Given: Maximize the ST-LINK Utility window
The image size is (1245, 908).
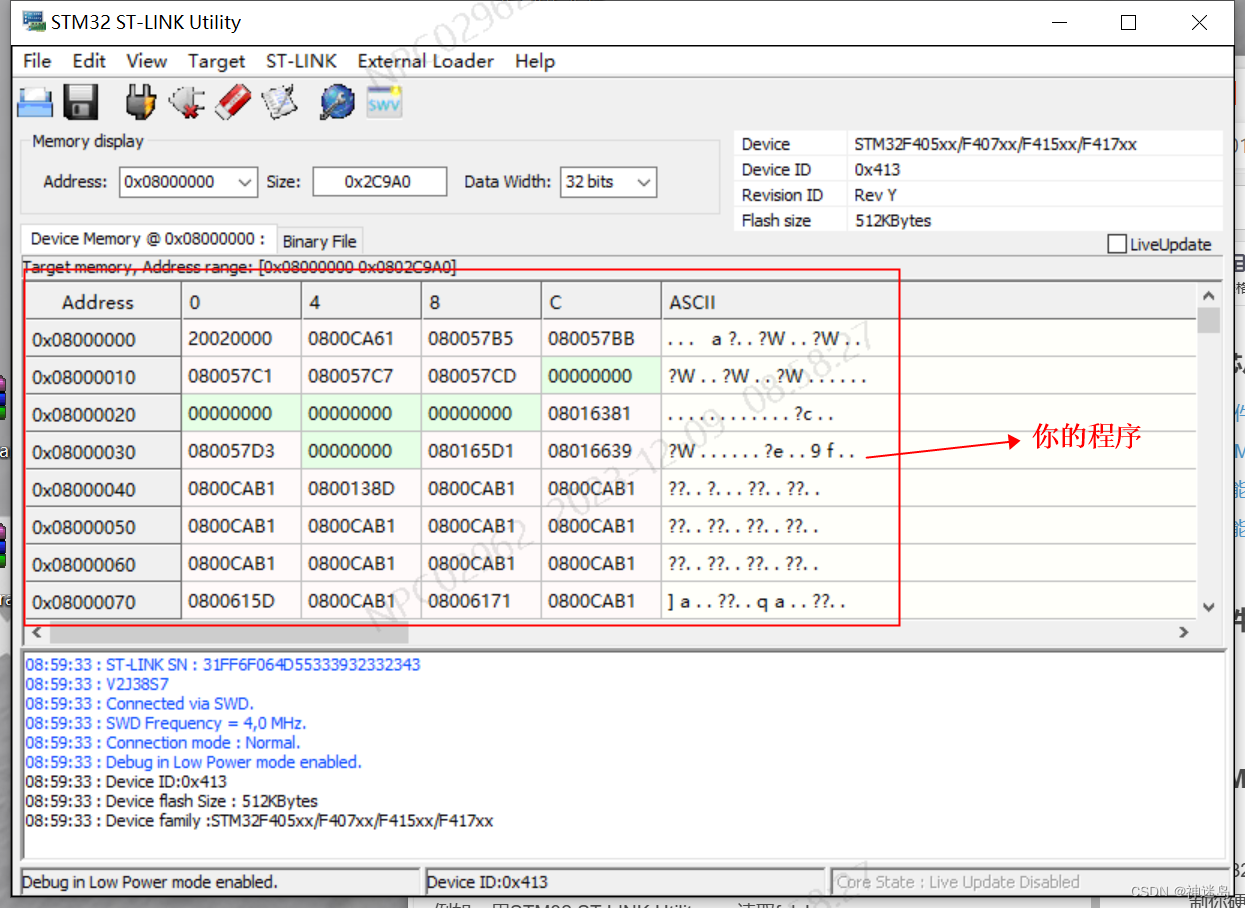Looking at the screenshot, I should pos(1128,22).
